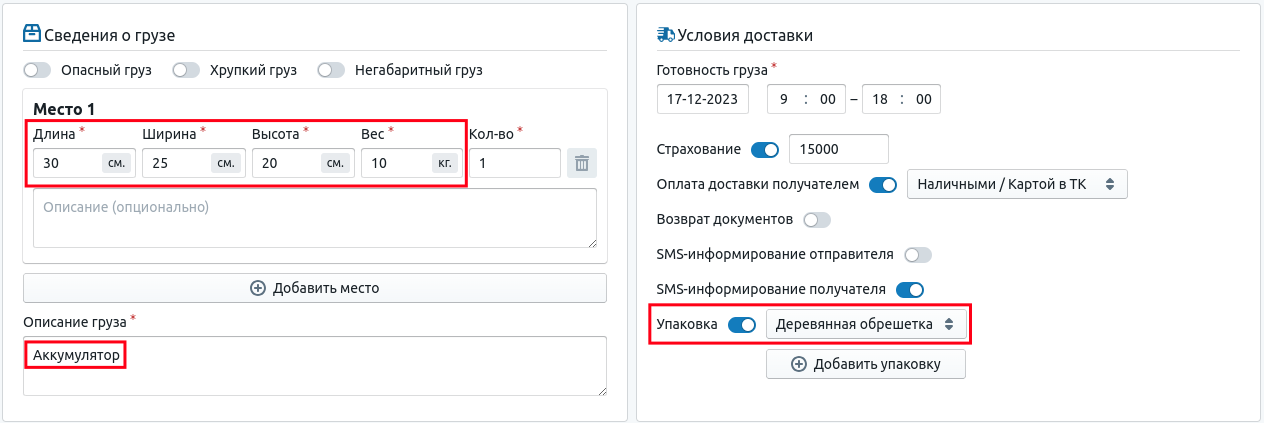Click the optional Описание textarea in Место 1
Viewport: 1264px width, 423px height.
click(315, 217)
